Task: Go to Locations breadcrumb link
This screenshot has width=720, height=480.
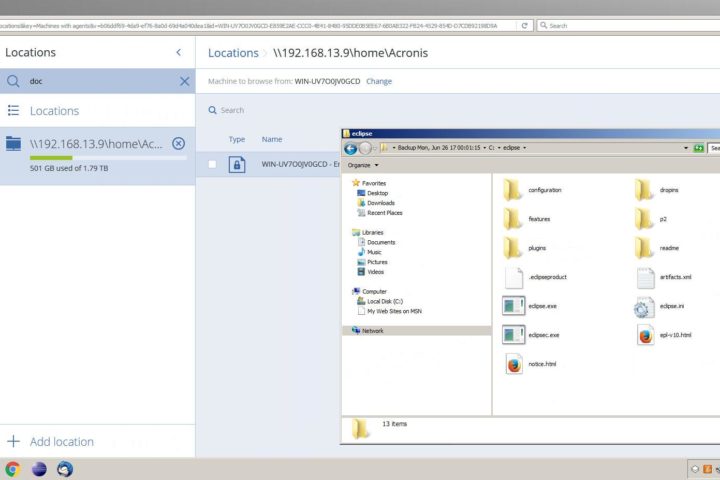Action: (x=233, y=53)
